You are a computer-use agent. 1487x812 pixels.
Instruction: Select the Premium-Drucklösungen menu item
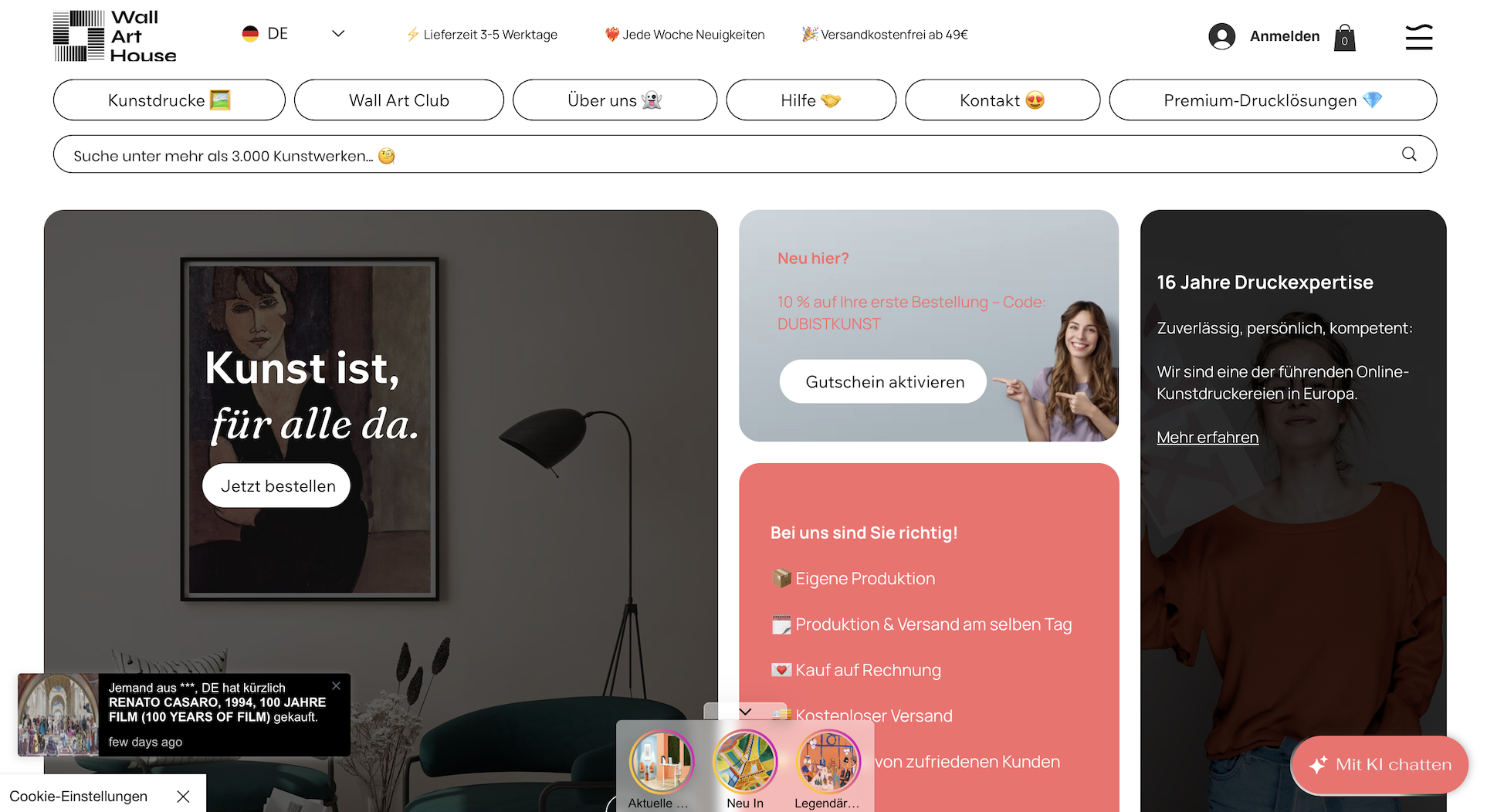pyautogui.click(x=1272, y=100)
